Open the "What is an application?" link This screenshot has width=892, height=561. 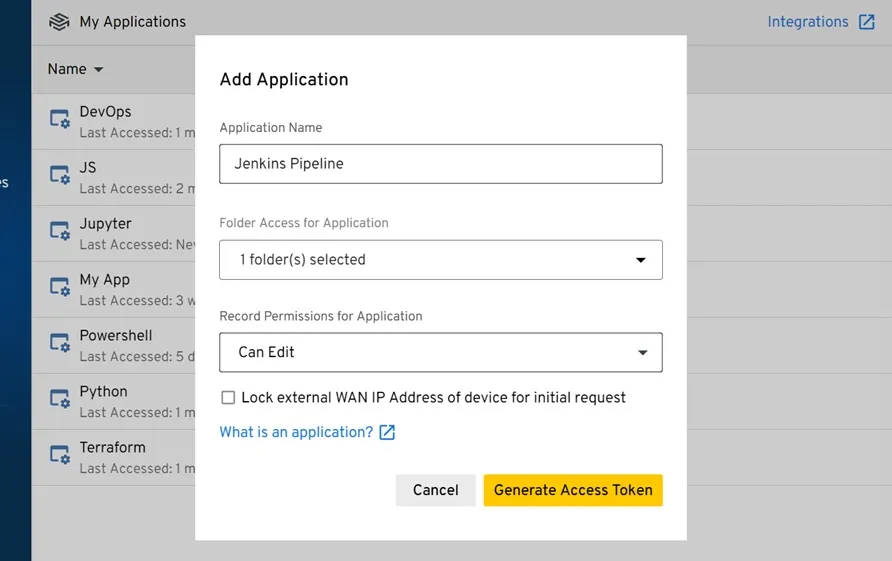[296, 432]
